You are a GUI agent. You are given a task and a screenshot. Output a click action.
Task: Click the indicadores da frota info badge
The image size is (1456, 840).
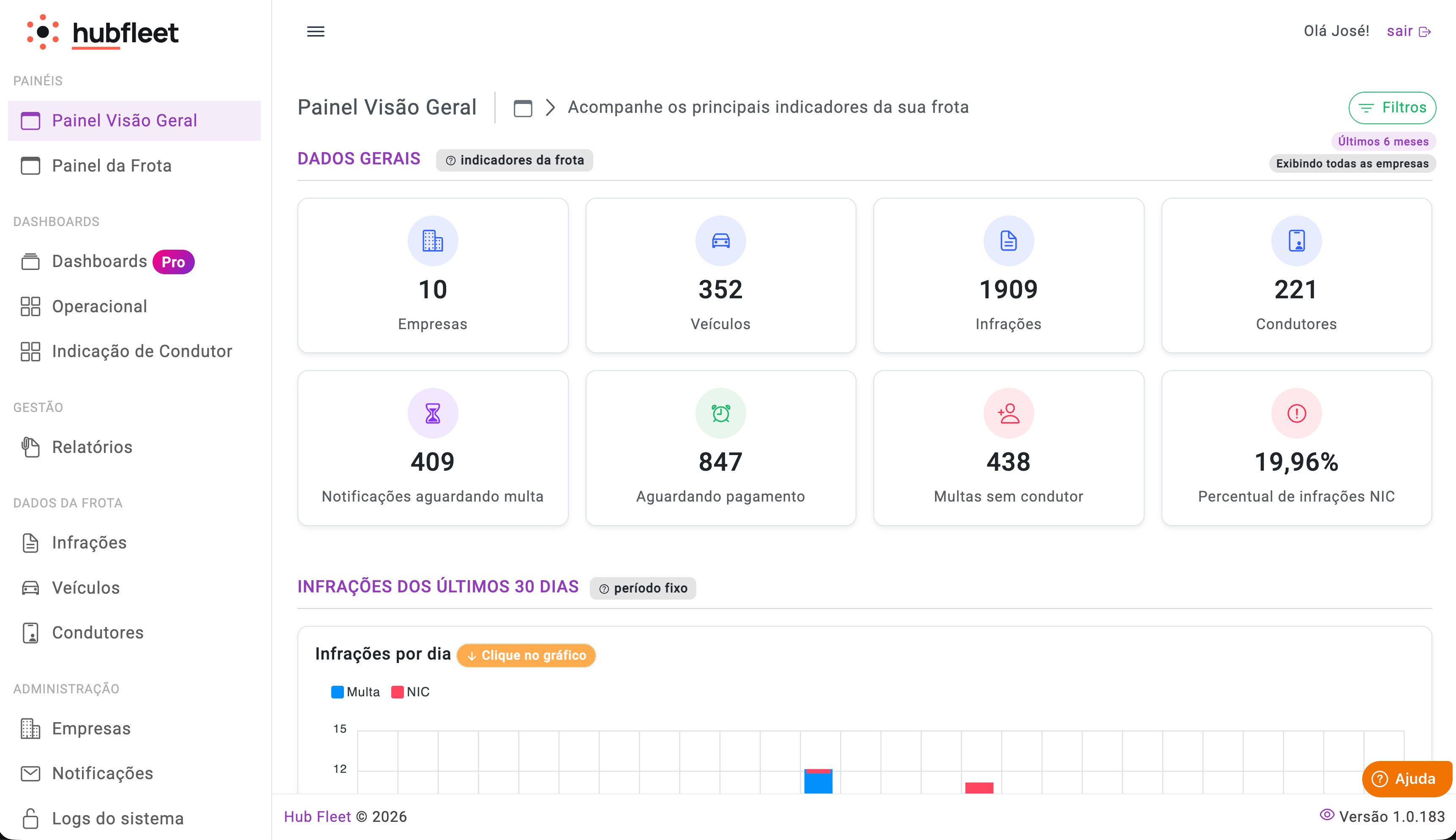tap(515, 161)
